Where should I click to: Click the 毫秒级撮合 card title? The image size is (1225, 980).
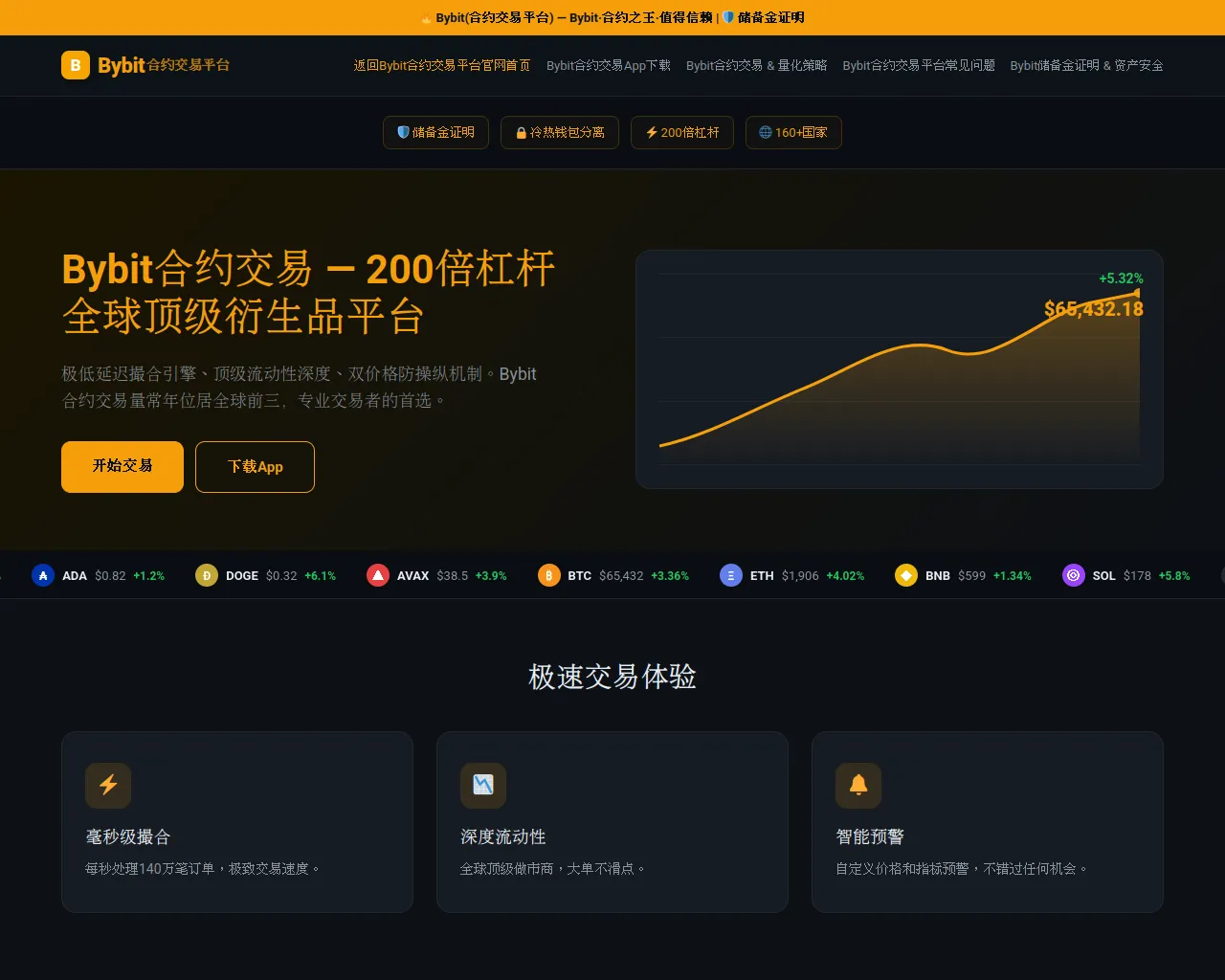128,837
